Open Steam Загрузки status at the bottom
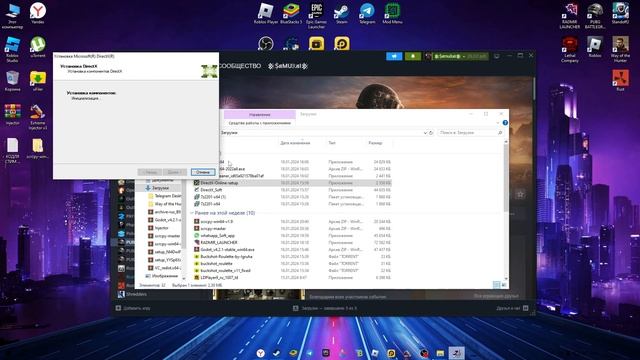The image size is (640, 360). tap(325, 308)
